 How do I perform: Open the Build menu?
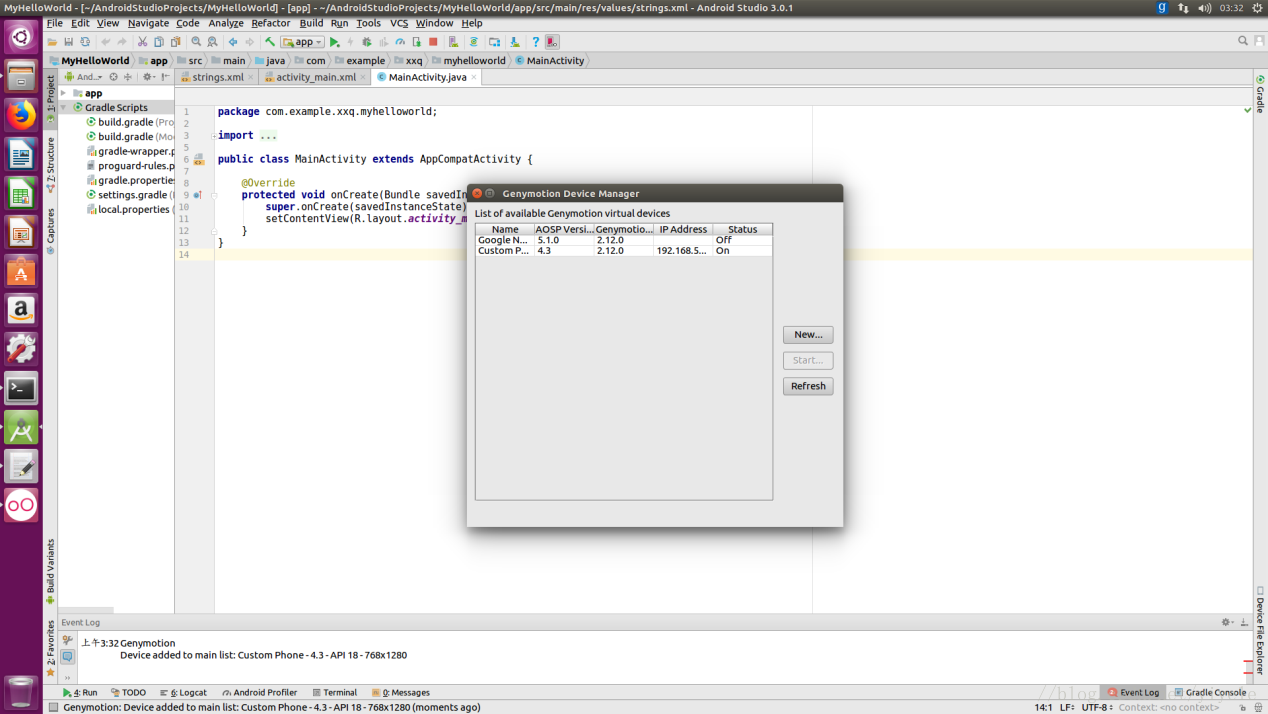(x=311, y=23)
